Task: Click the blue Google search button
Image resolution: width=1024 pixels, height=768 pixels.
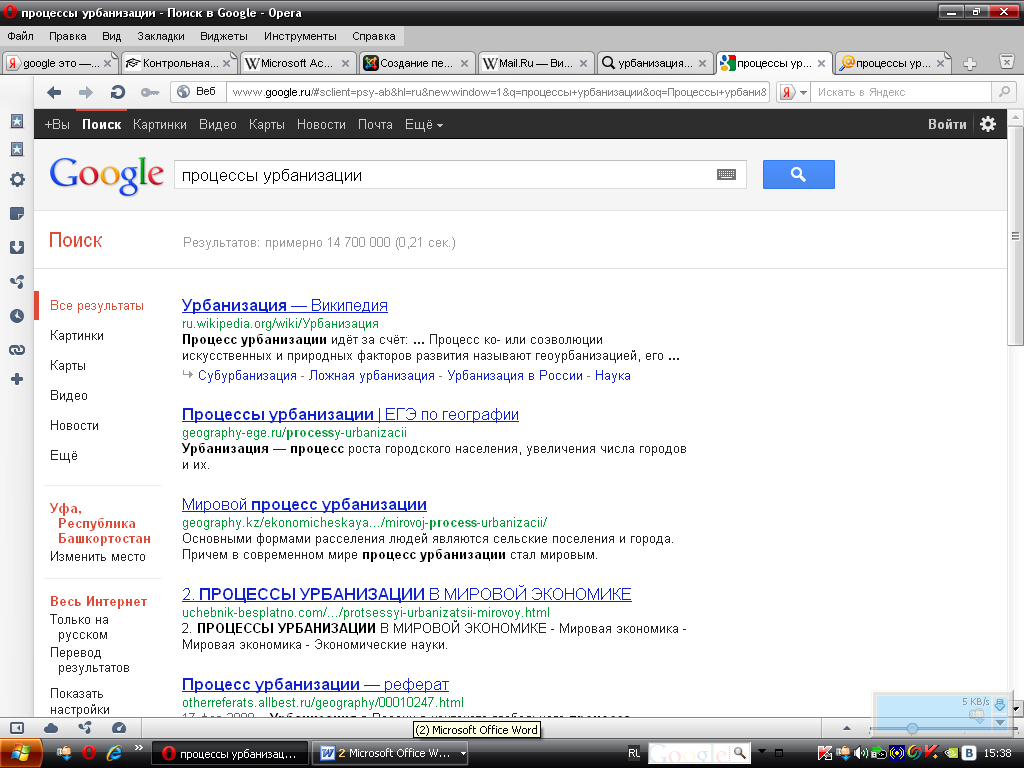Action: pos(798,174)
